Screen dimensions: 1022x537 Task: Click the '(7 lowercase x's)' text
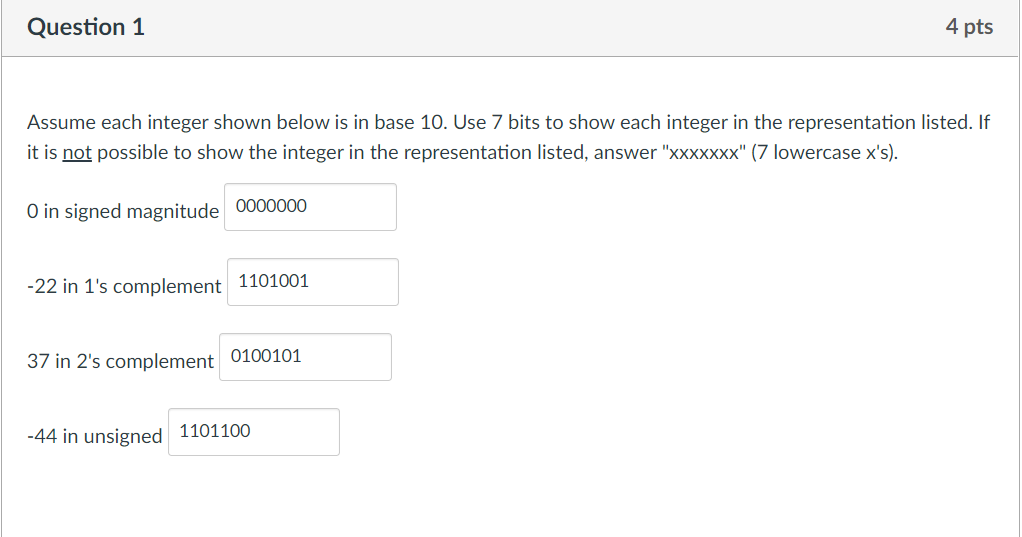(x=825, y=152)
